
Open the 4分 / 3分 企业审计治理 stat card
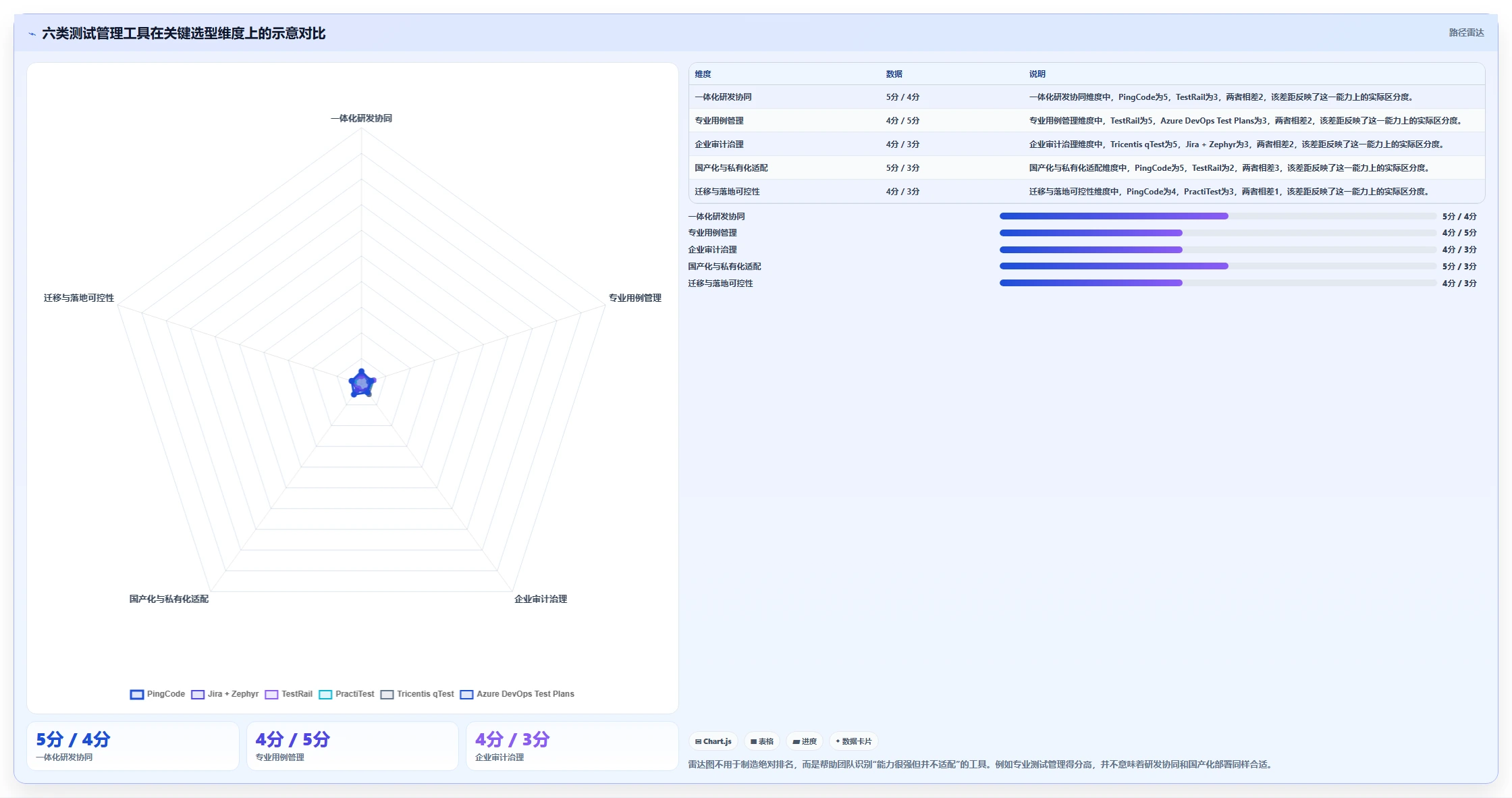point(572,746)
